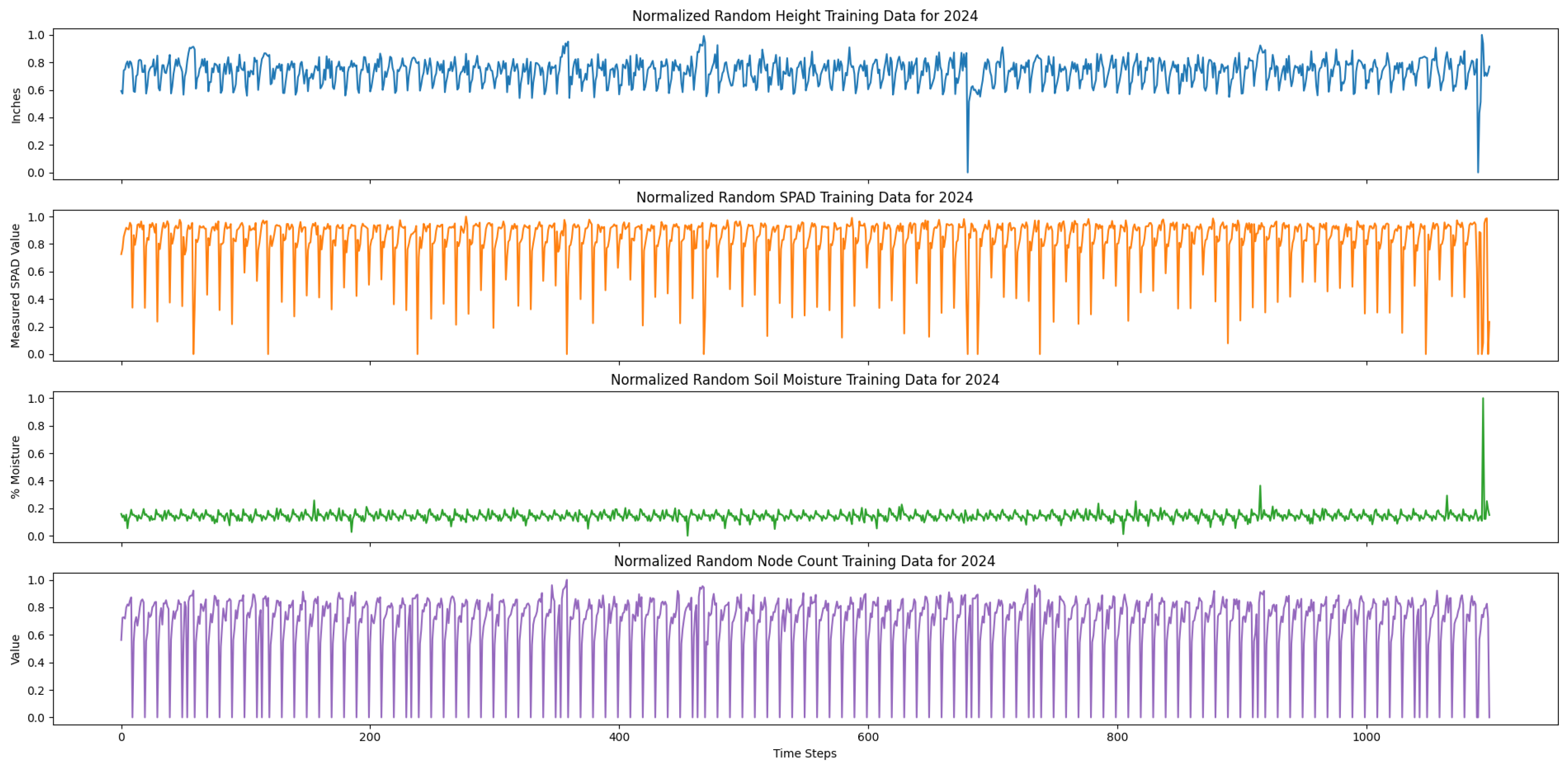The image size is (1568, 767).
Task: Click the Inches y-axis label
Action: pyautogui.click(x=17, y=105)
